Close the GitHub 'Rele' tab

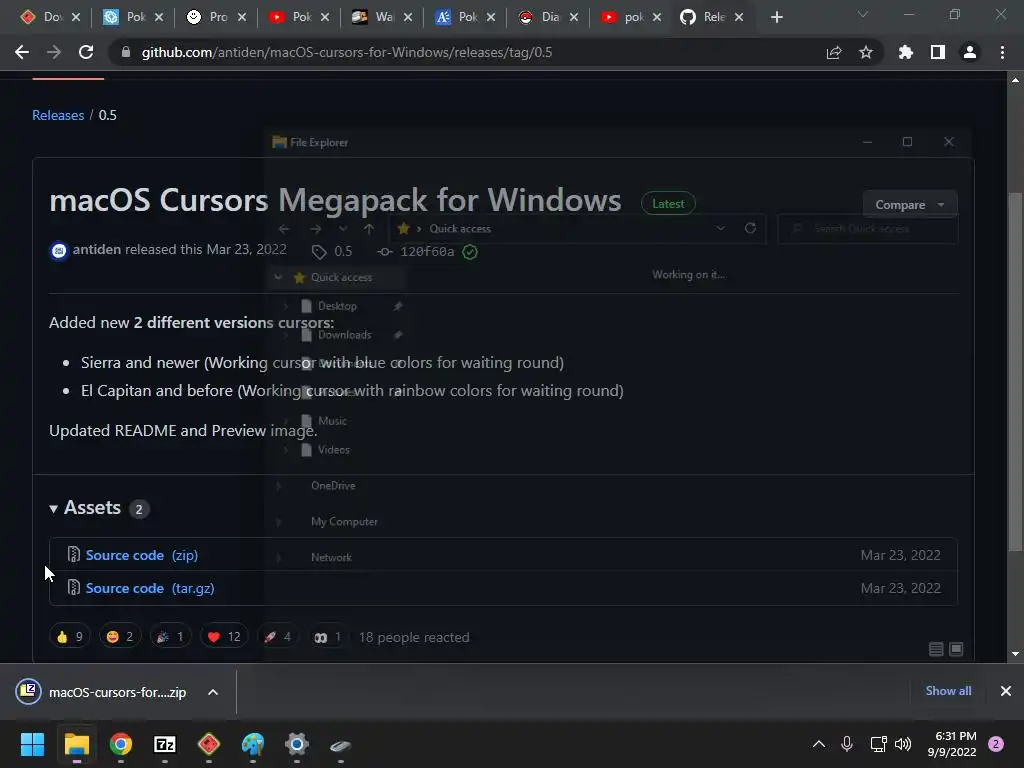pyautogui.click(x=739, y=17)
